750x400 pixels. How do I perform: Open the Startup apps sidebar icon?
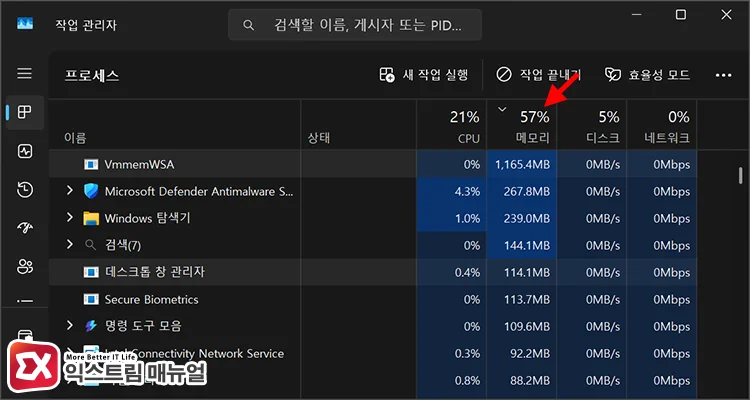pos(24,228)
